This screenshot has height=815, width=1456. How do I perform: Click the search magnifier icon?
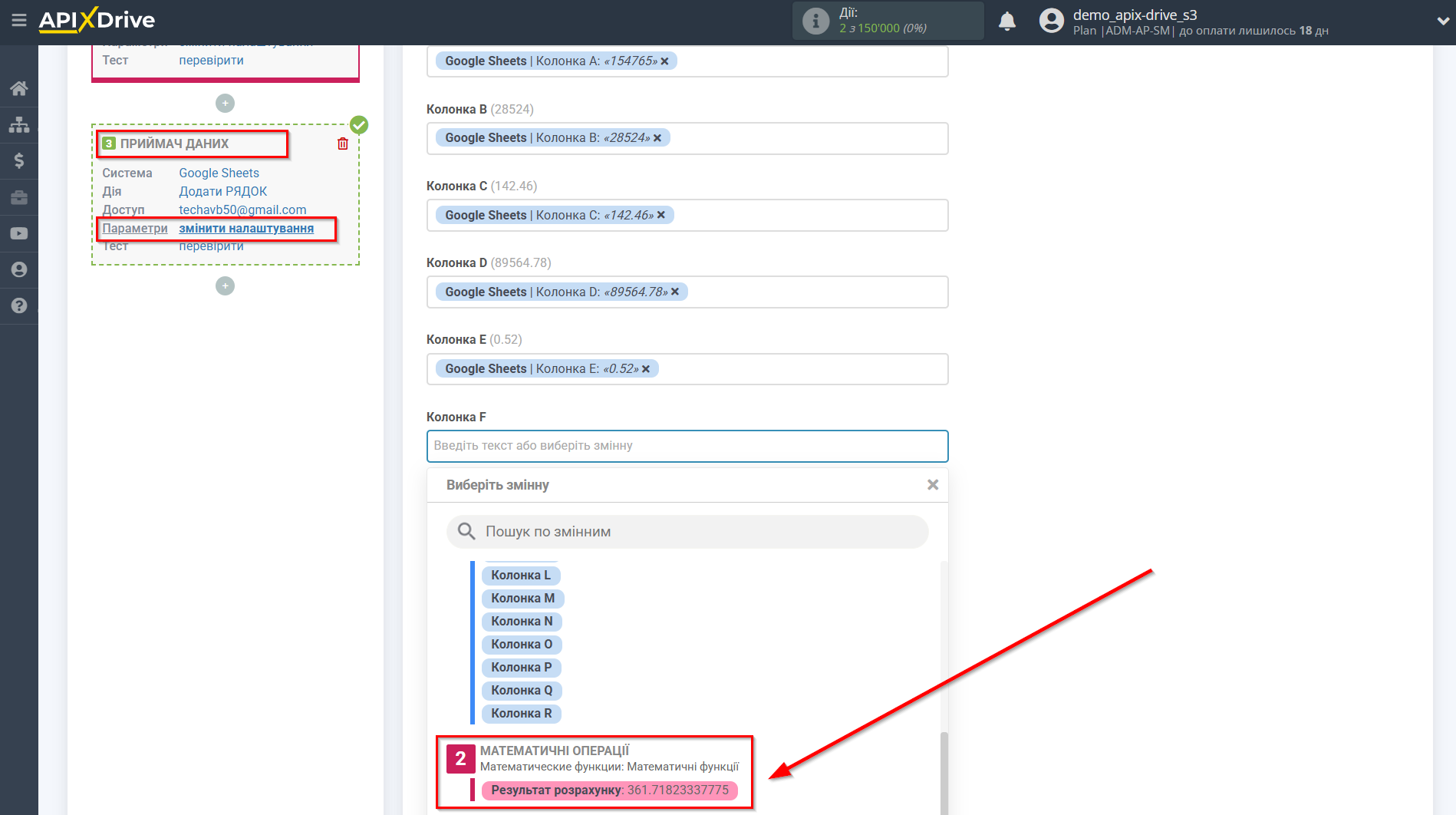(x=466, y=531)
